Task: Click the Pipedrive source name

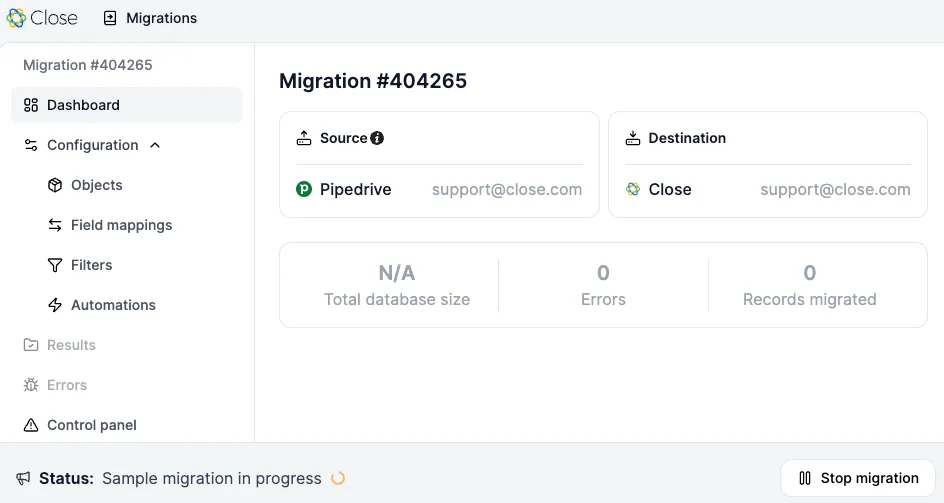Action: pos(355,189)
